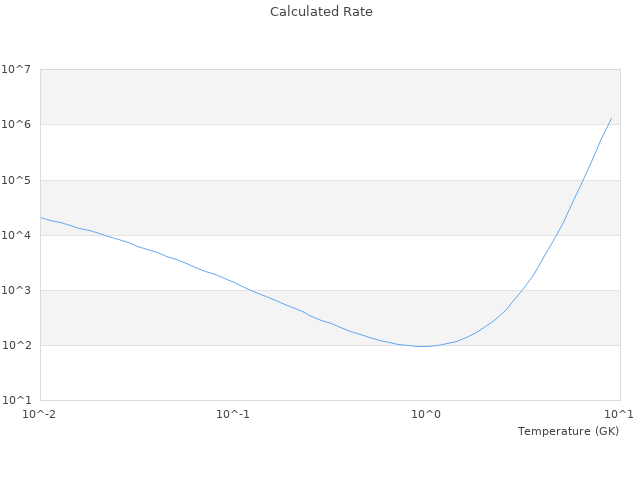This screenshot has width=640, height=480.
Task: Select the 10^6 y-axis tick label
Action: 16,125
